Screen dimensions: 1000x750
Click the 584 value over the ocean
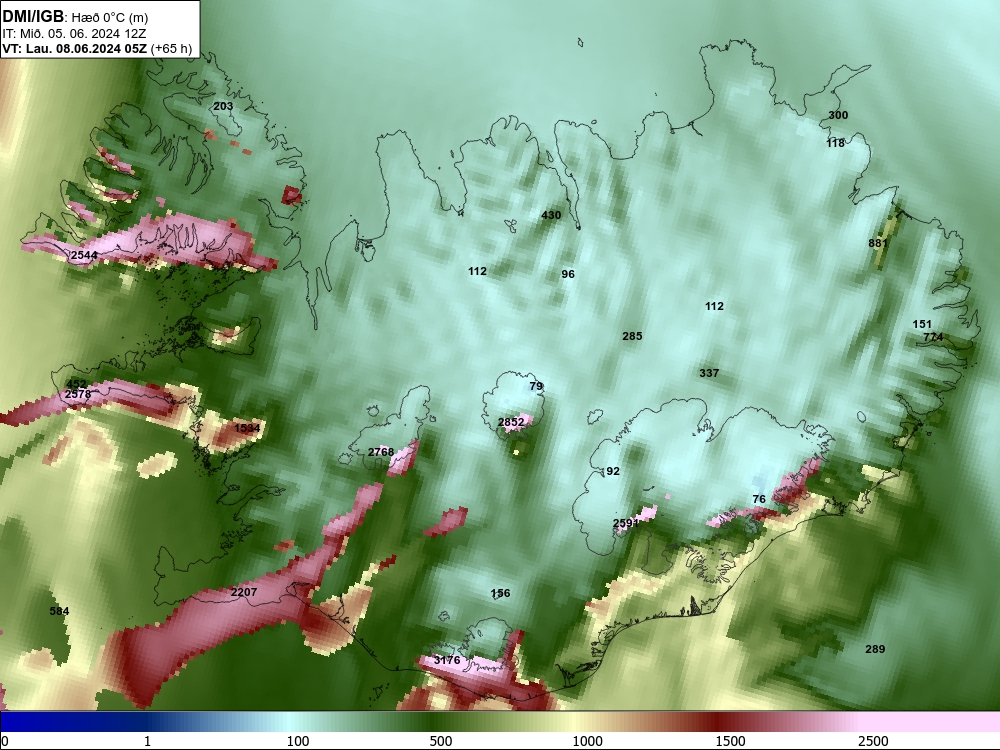(x=59, y=611)
